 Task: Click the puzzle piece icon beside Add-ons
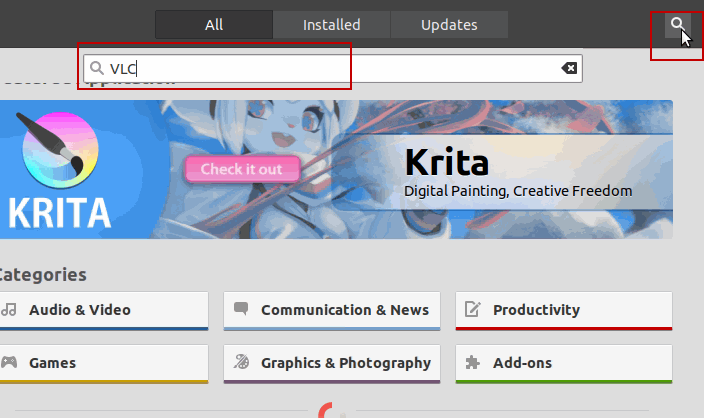[472, 362]
